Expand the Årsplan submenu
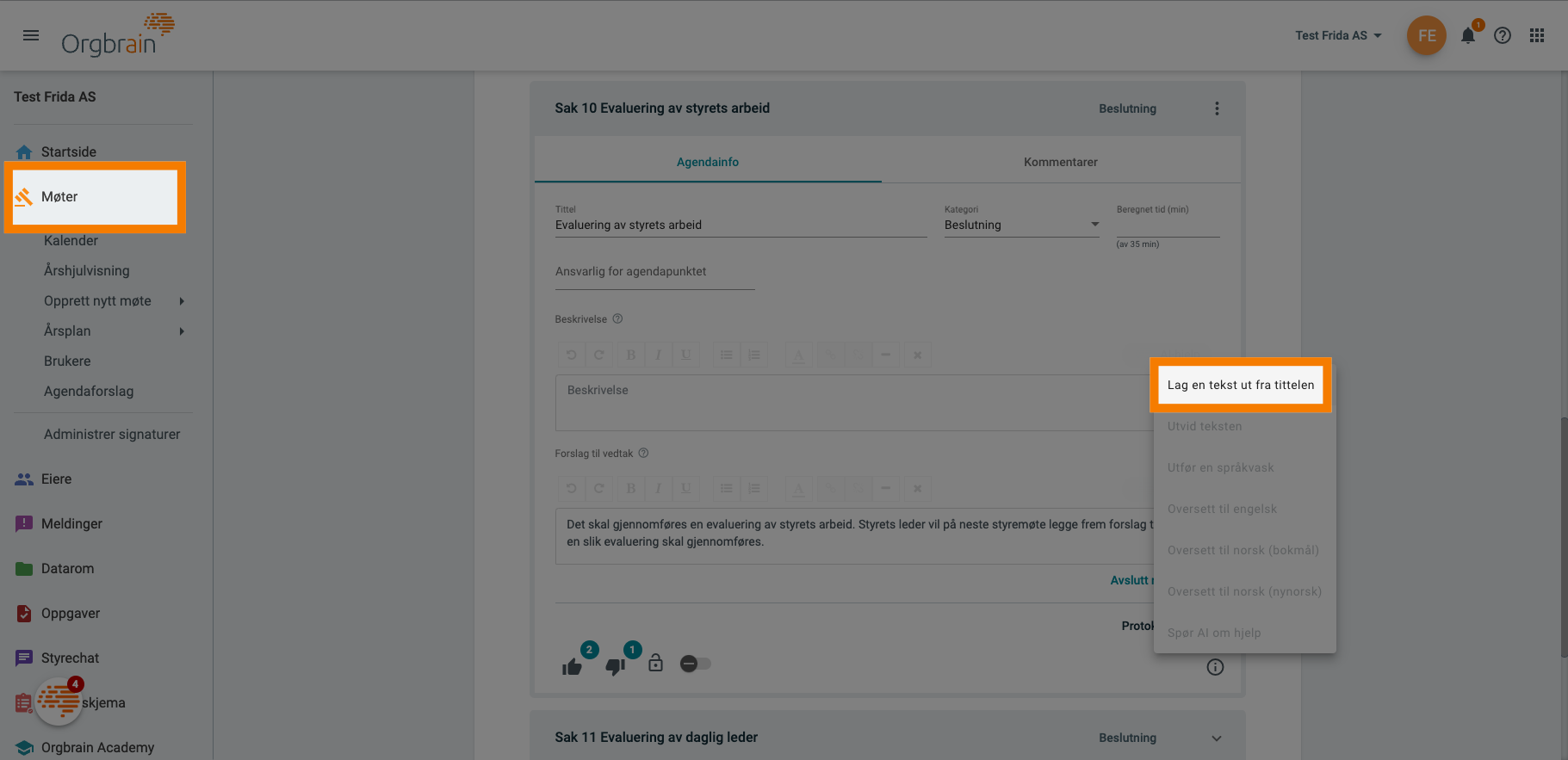 (182, 331)
